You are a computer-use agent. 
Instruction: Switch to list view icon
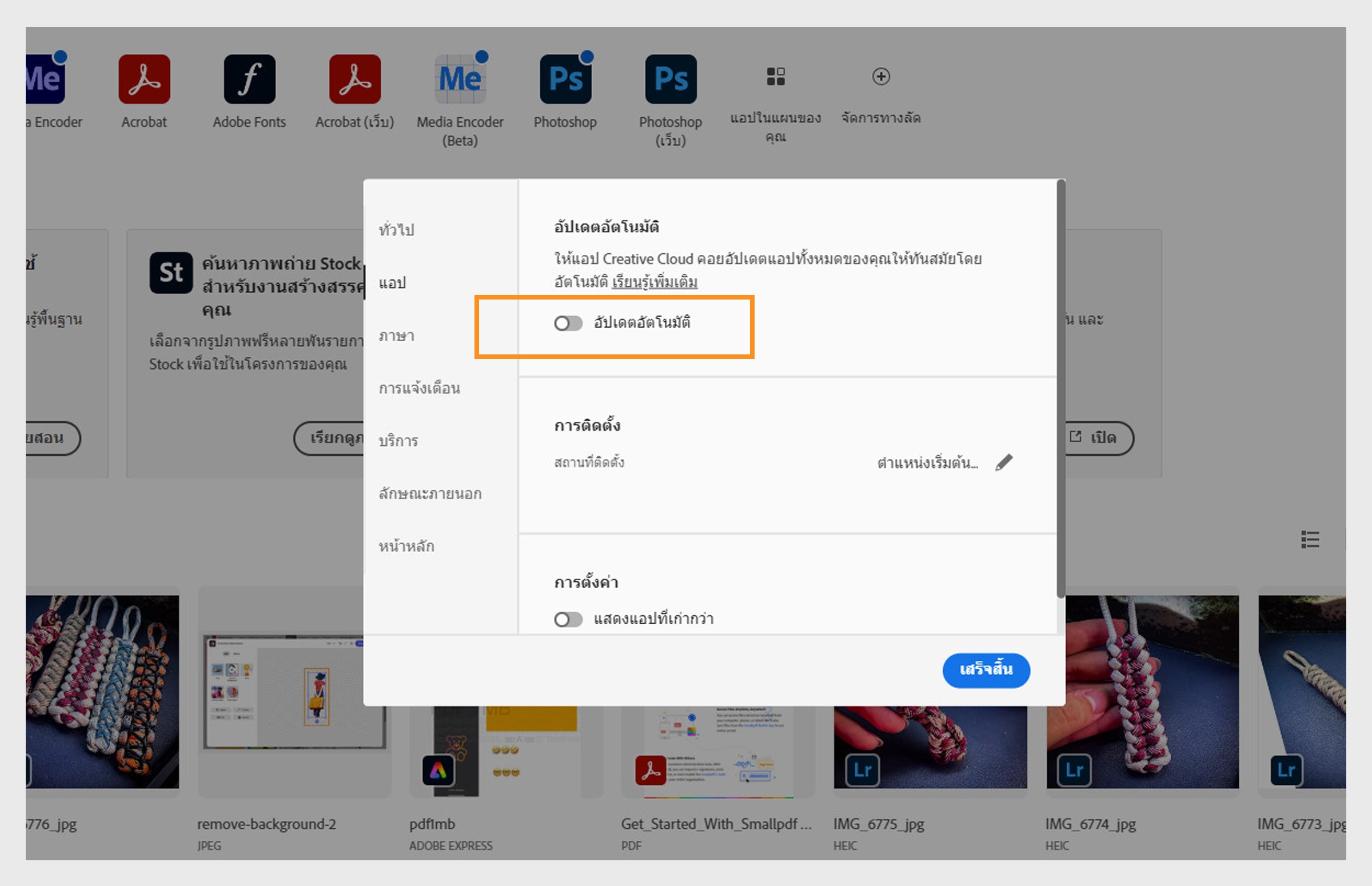(x=1310, y=540)
